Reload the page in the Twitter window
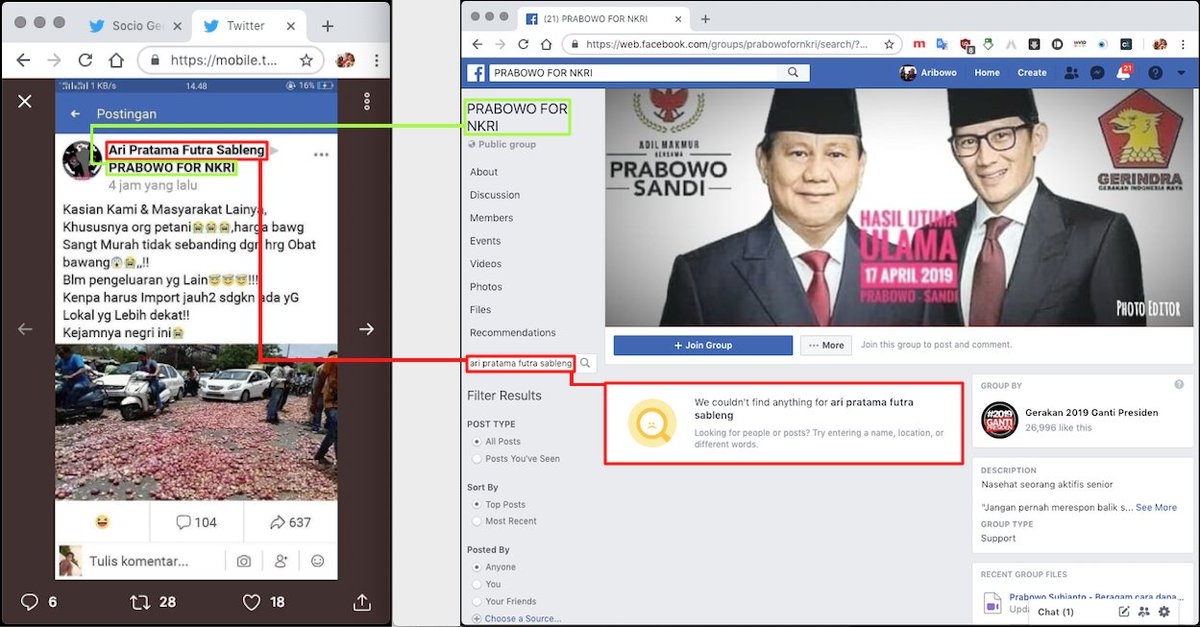Screen dimensions: 1200x627 (85, 60)
